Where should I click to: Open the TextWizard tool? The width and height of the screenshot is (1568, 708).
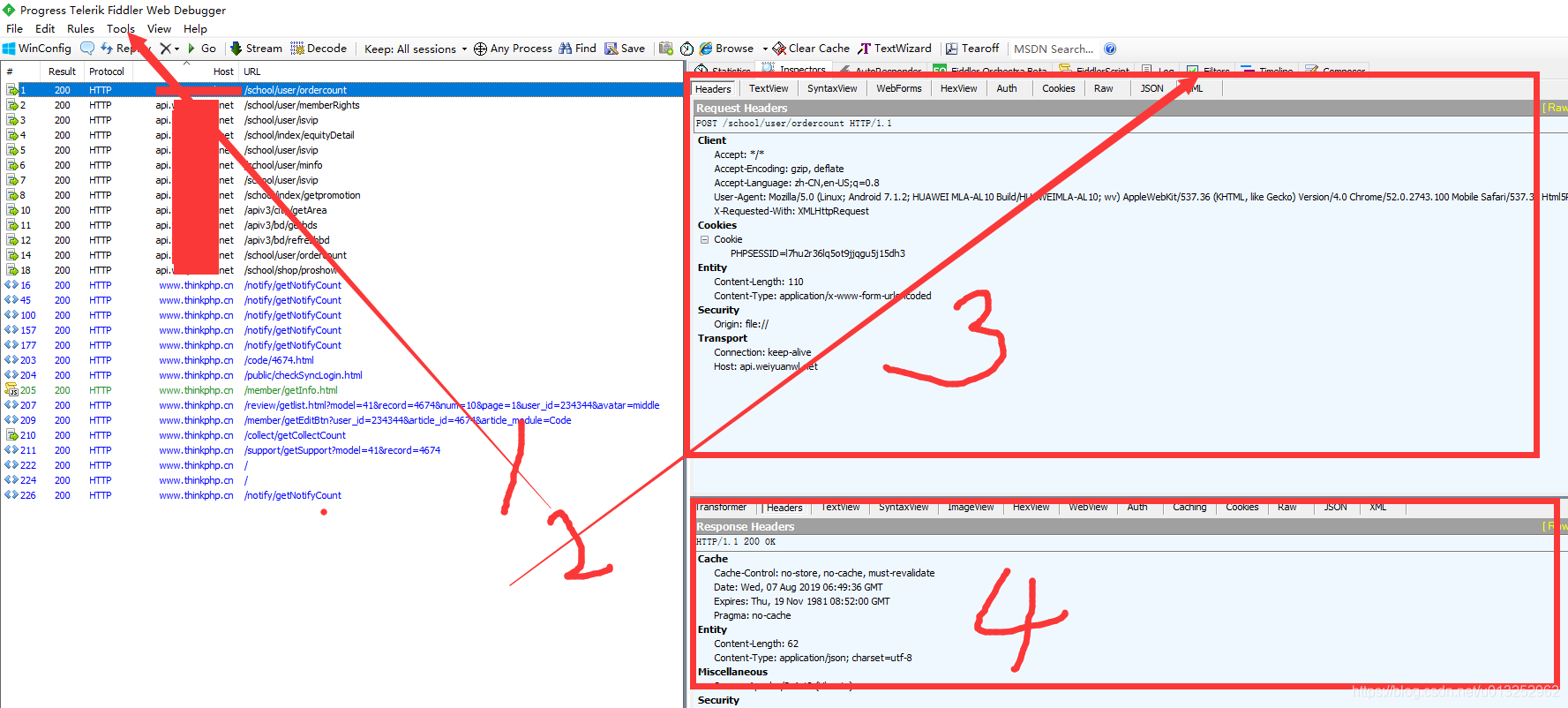tap(895, 49)
